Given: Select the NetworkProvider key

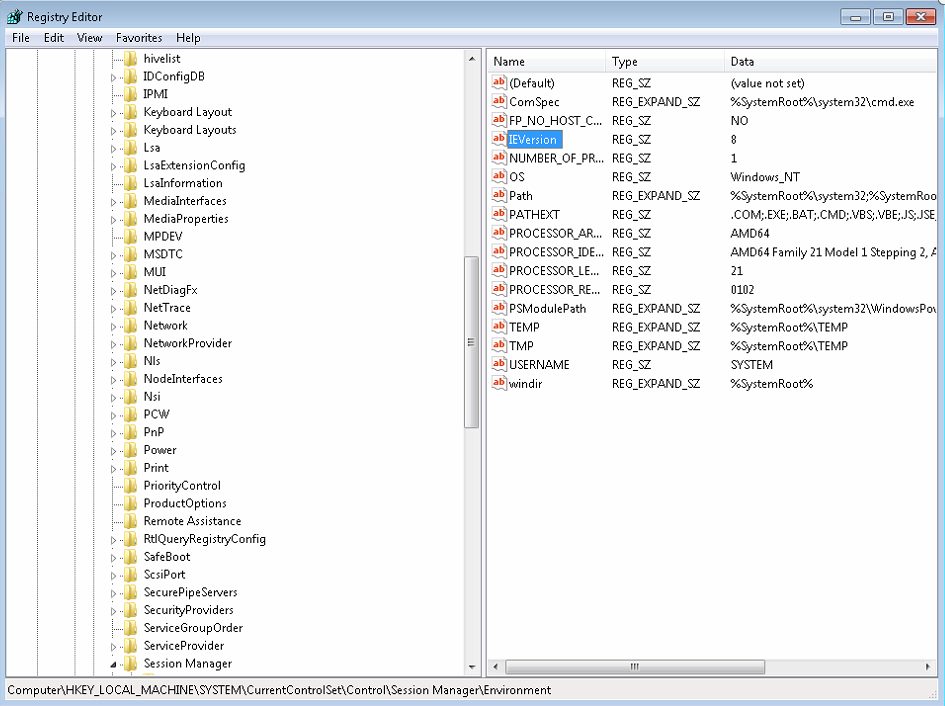Looking at the screenshot, I should (187, 343).
